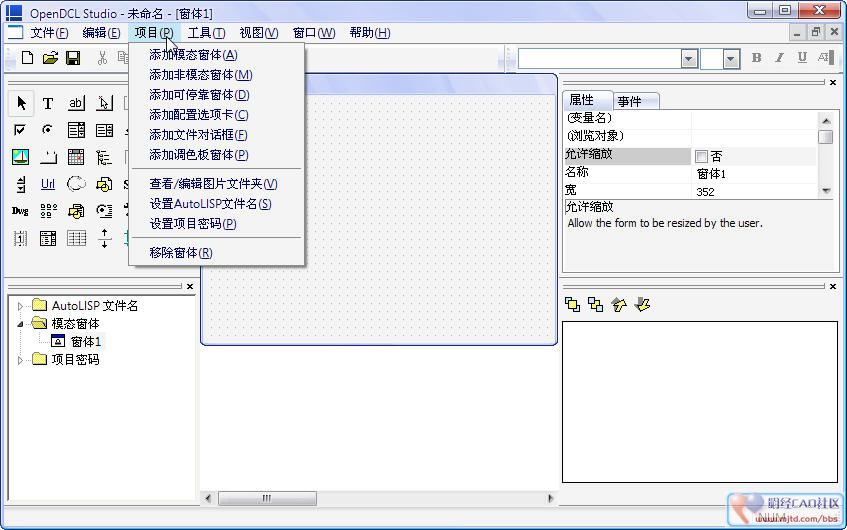Choose the tree view control tool
The height and width of the screenshot is (530, 847).
(104, 157)
